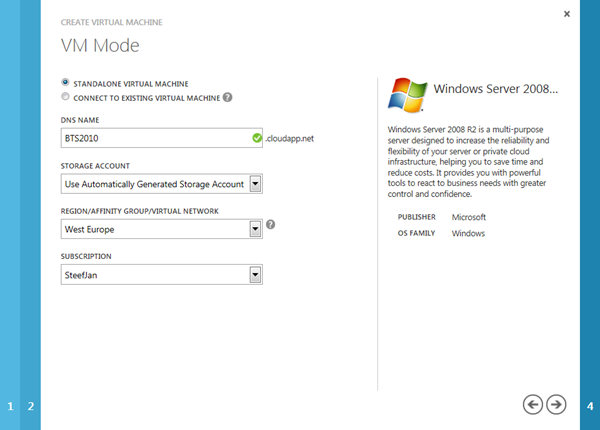
Task: Click the next arrow wizard button
Action: tap(557, 404)
